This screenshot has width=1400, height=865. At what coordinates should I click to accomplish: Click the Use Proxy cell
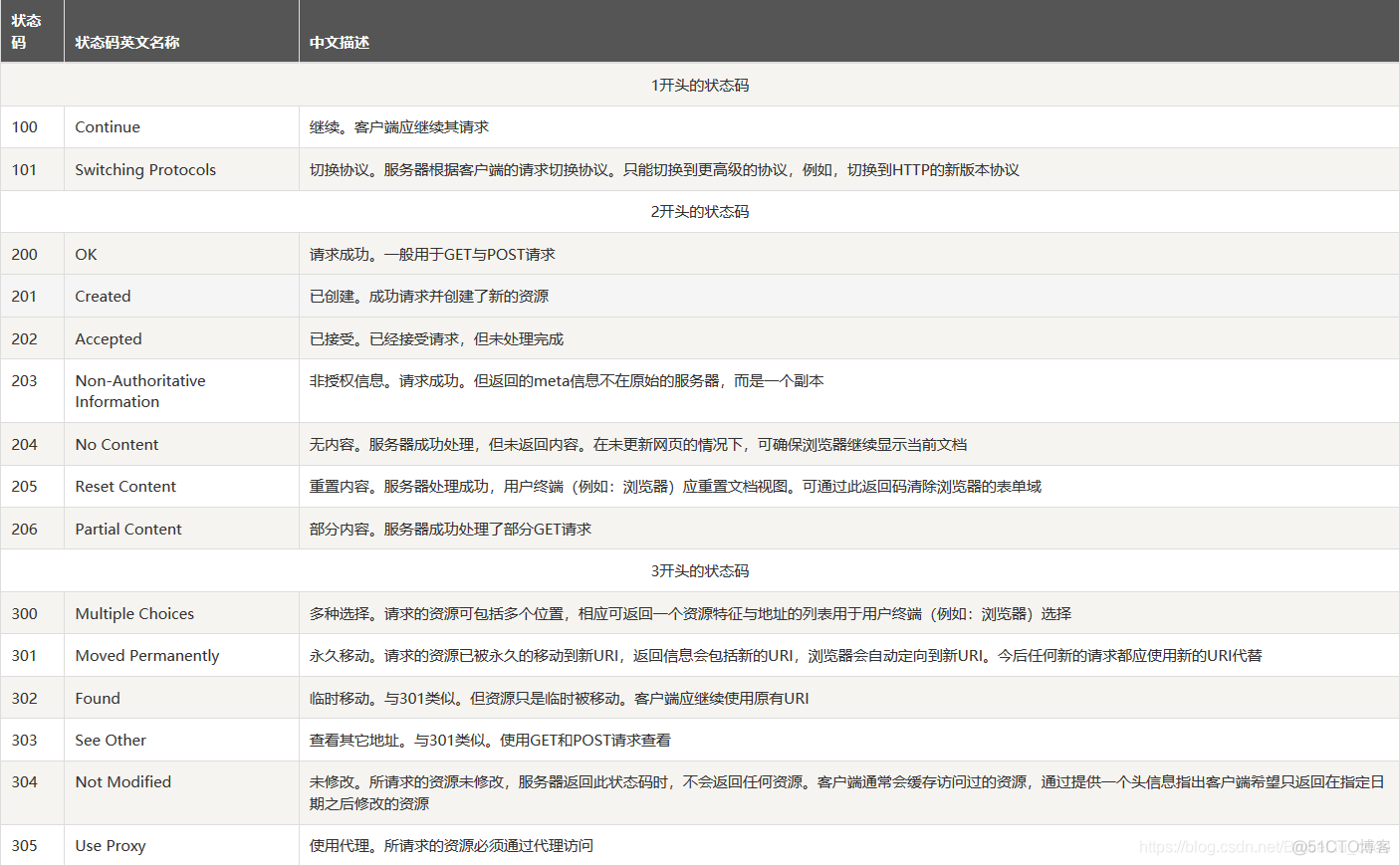coord(181,845)
